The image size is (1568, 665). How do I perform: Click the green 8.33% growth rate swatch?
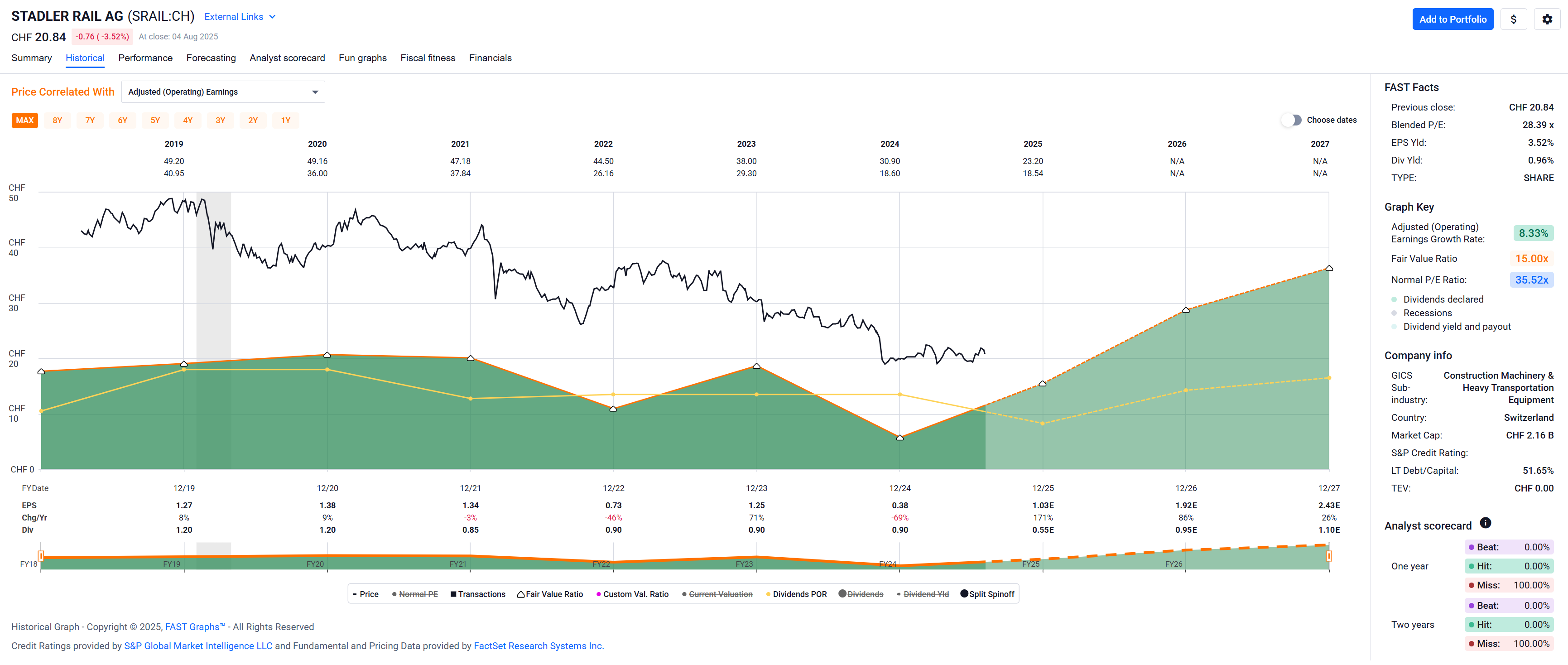[1533, 233]
